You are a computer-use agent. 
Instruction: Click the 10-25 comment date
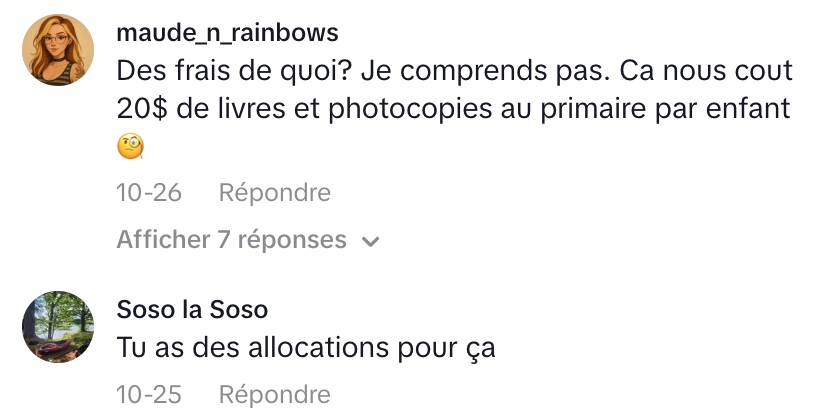[x=149, y=395]
